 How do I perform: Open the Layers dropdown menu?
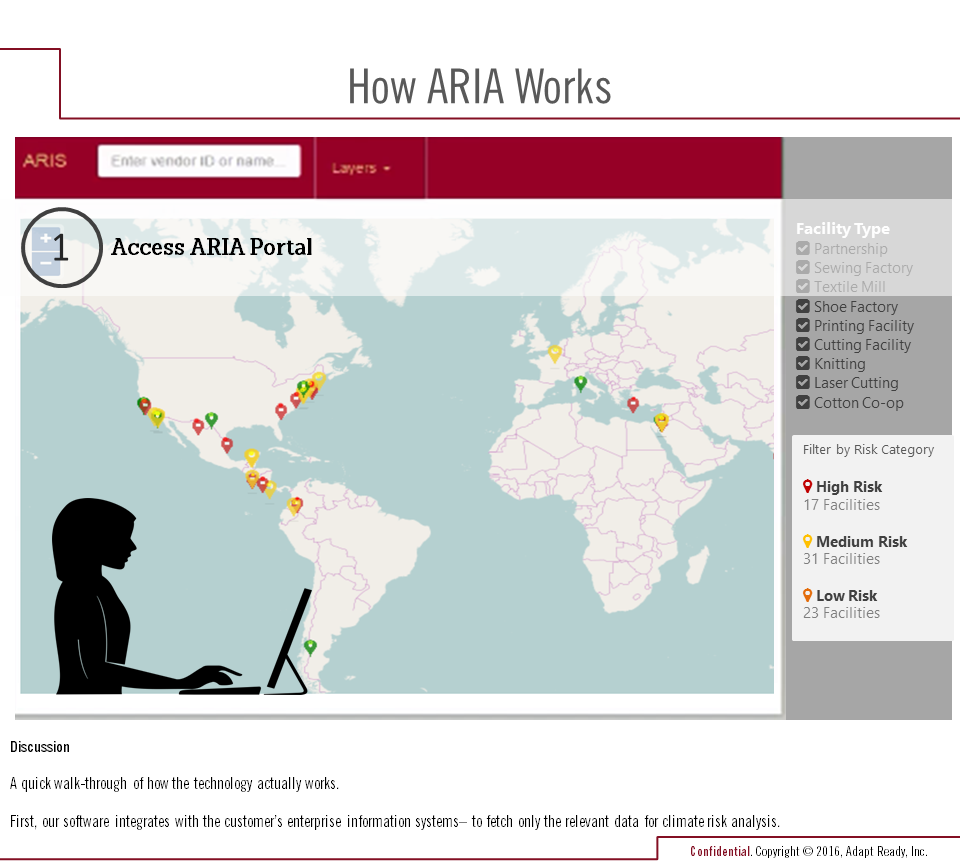coord(360,168)
